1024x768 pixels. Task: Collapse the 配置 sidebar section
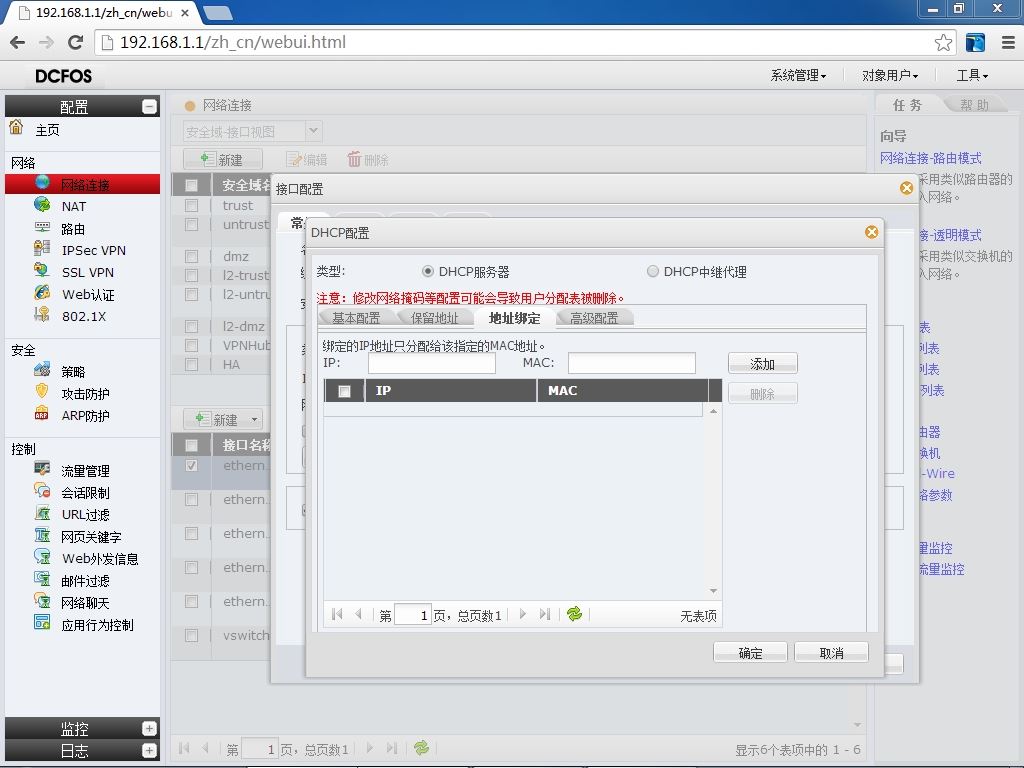click(x=150, y=106)
